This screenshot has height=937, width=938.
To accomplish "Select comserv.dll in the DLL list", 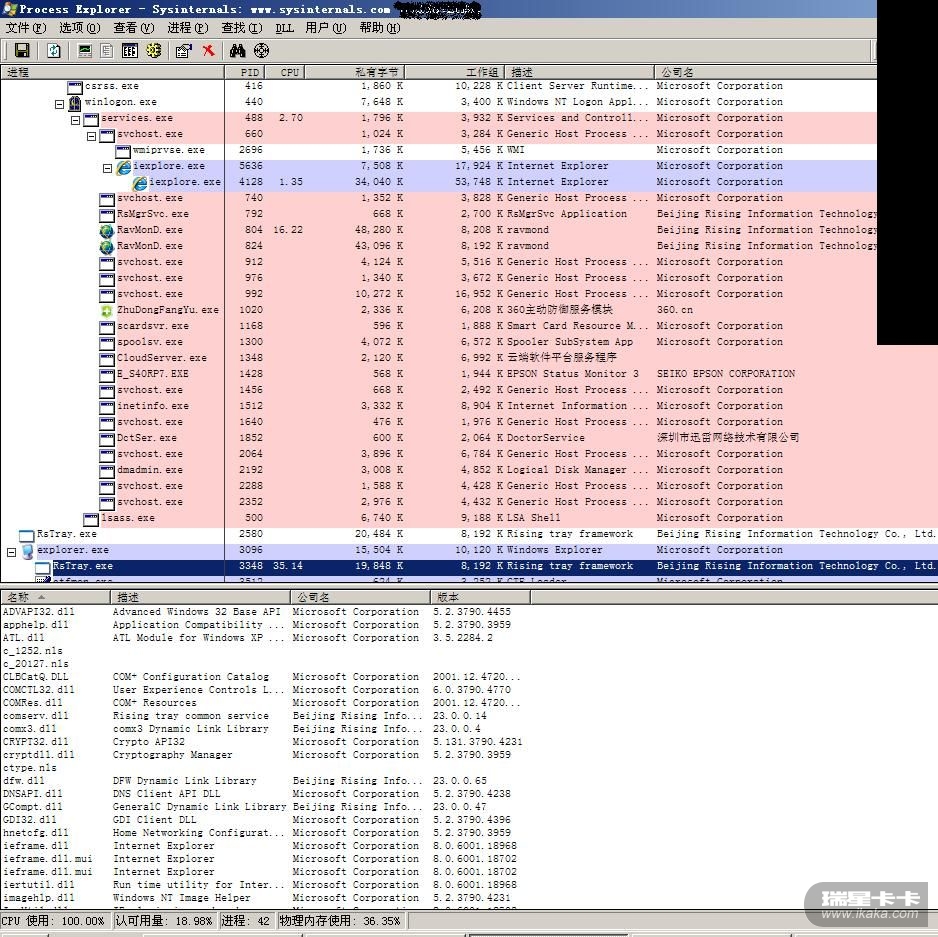I will (x=36, y=716).
